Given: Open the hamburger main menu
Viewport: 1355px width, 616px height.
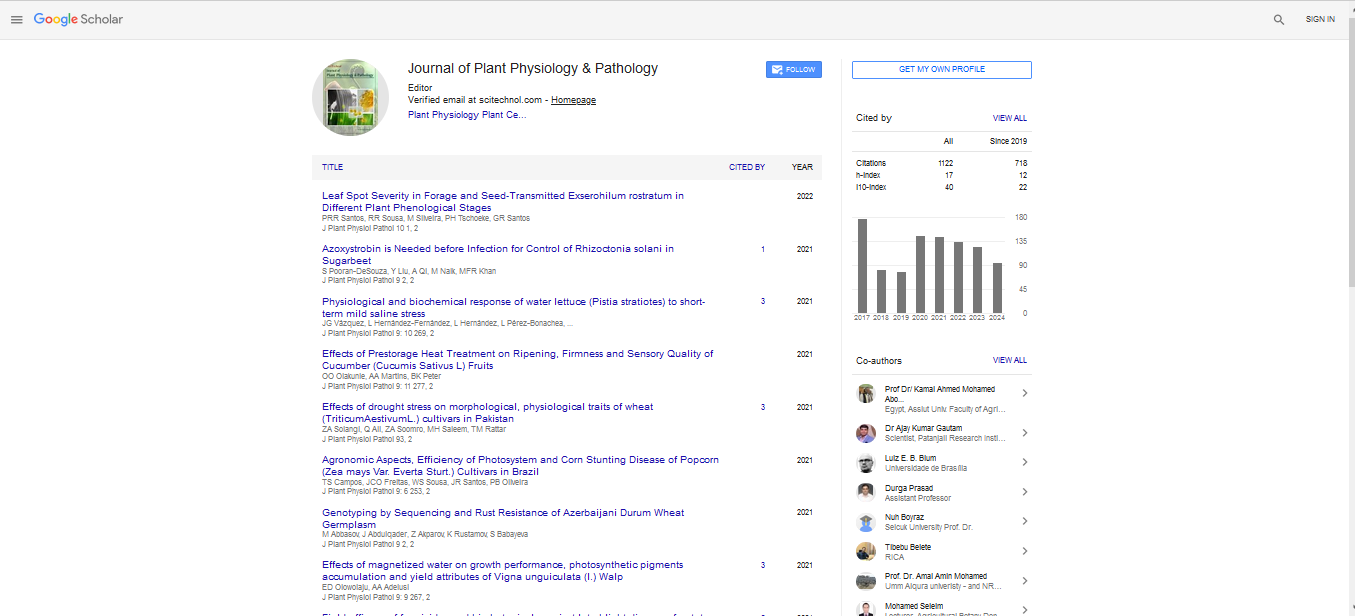Looking at the screenshot, I should pyautogui.click(x=16, y=20).
